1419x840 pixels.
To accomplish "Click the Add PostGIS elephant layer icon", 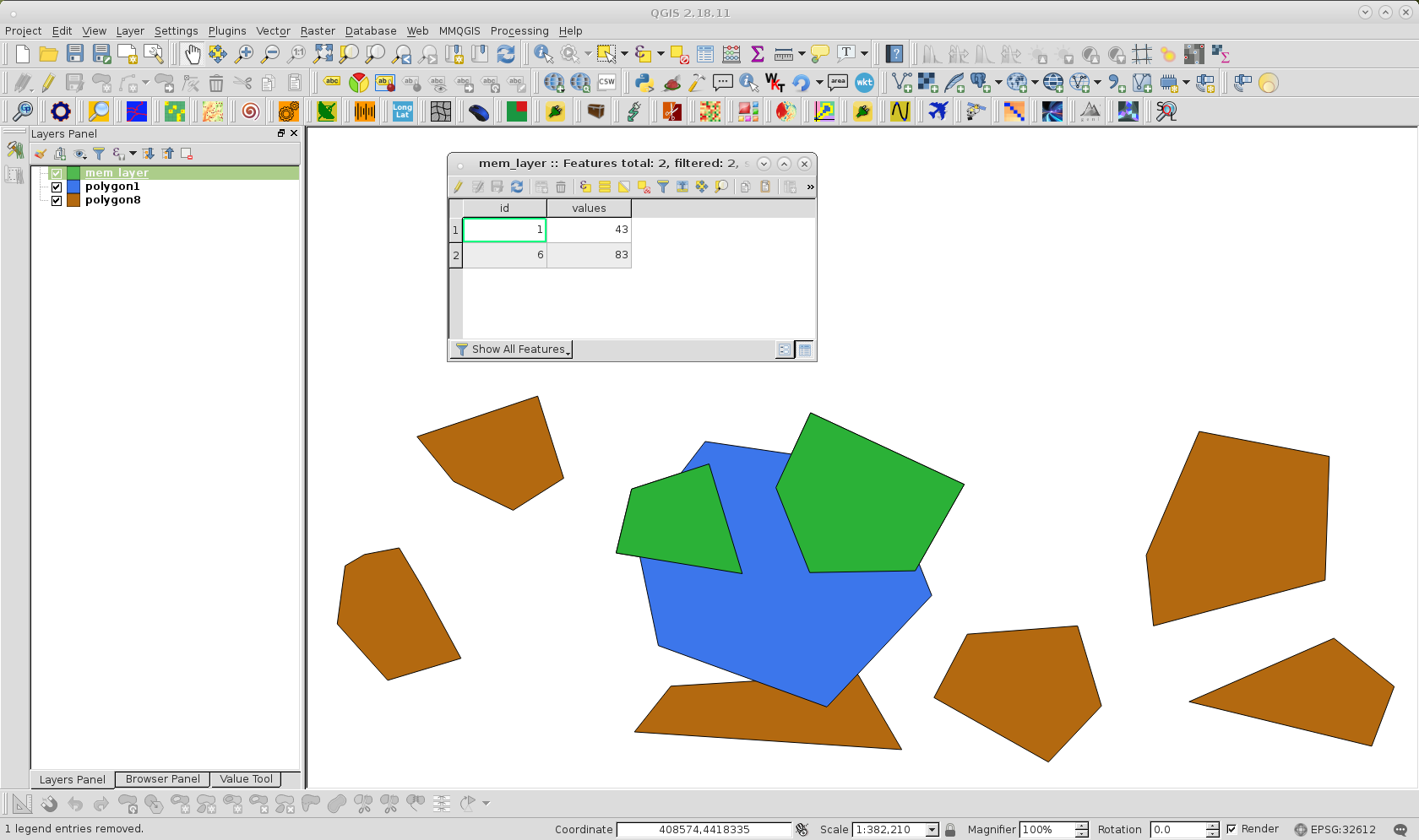I will (980, 83).
